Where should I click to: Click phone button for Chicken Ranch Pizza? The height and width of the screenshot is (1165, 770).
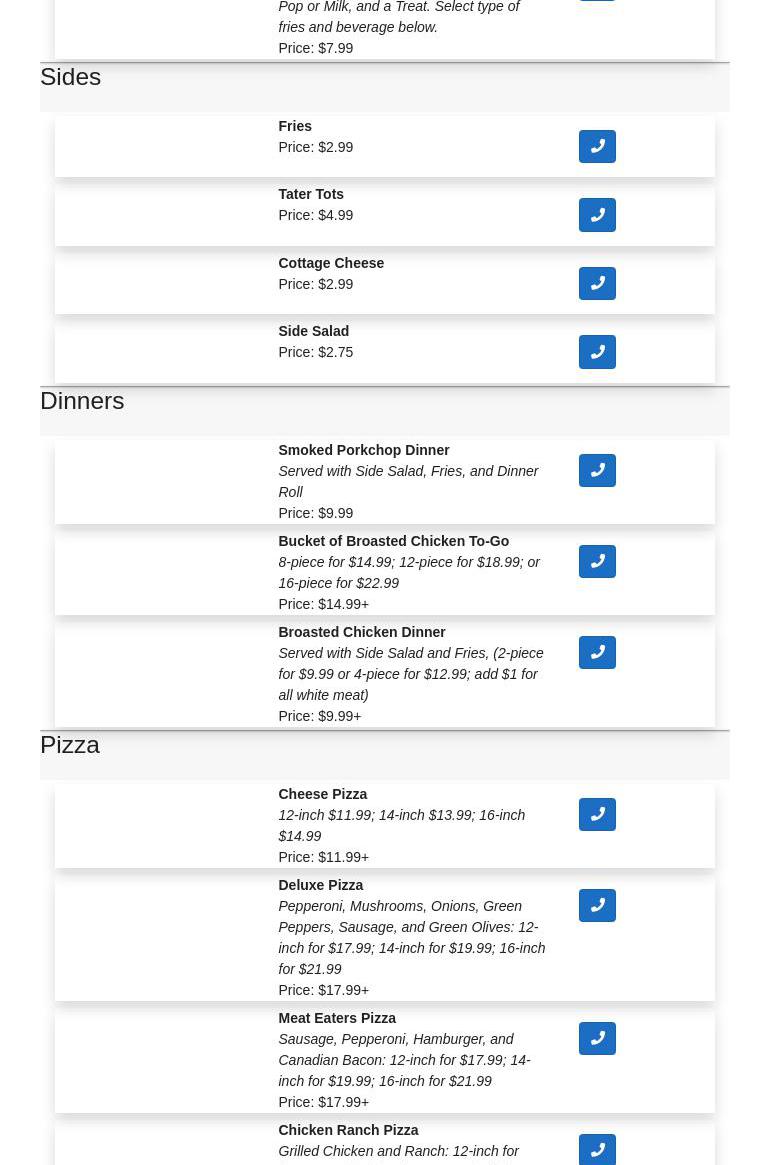pyautogui.click(x=597, y=1150)
